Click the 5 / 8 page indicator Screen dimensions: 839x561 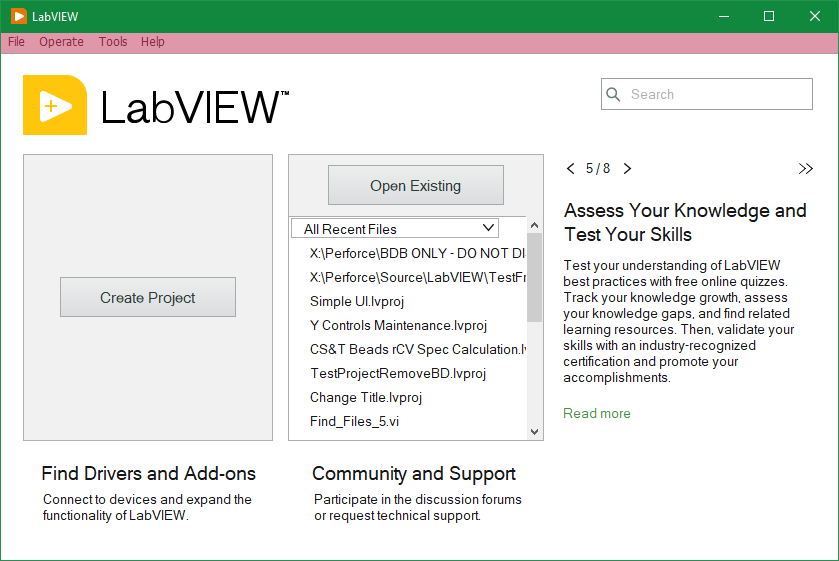point(598,169)
